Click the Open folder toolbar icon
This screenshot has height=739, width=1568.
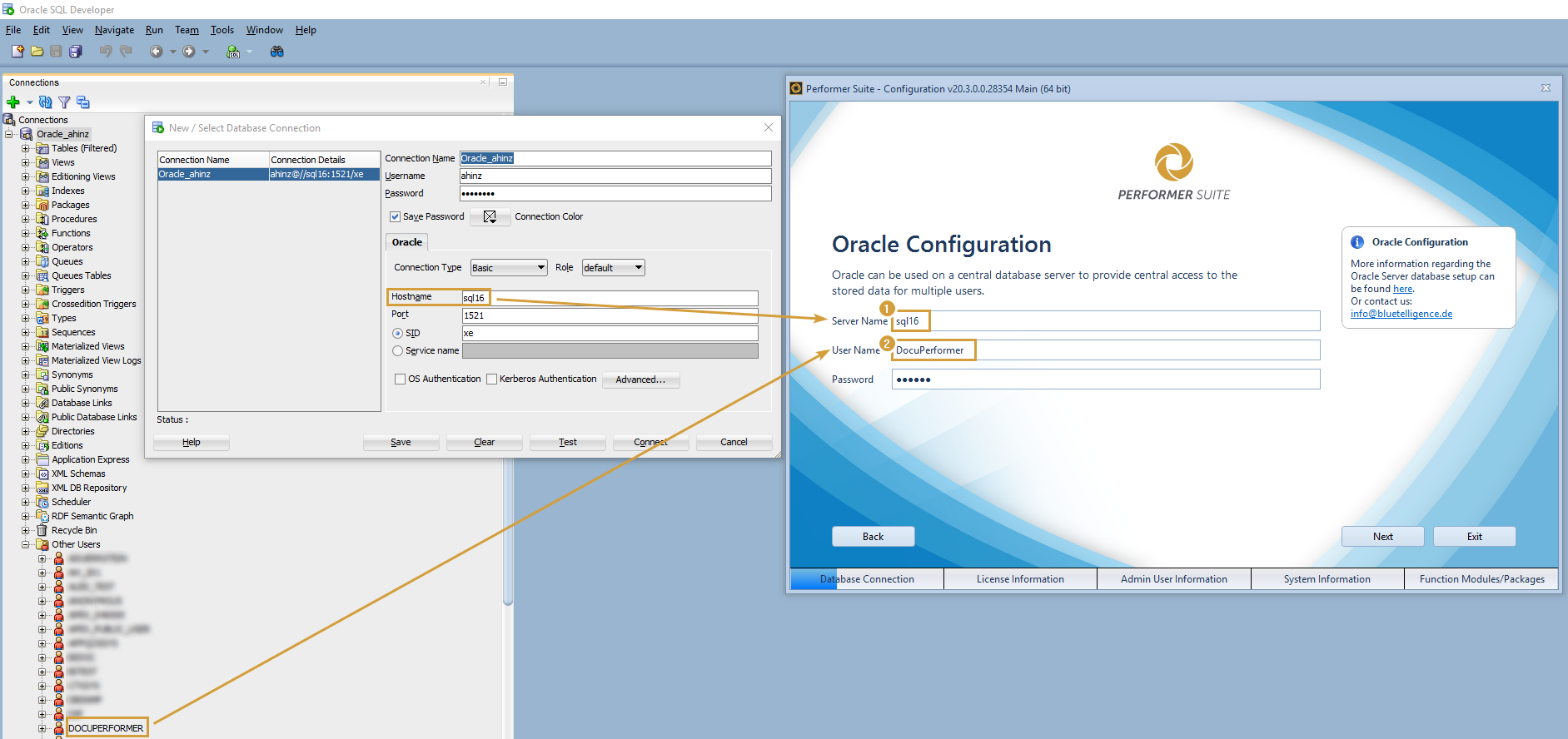point(37,52)
